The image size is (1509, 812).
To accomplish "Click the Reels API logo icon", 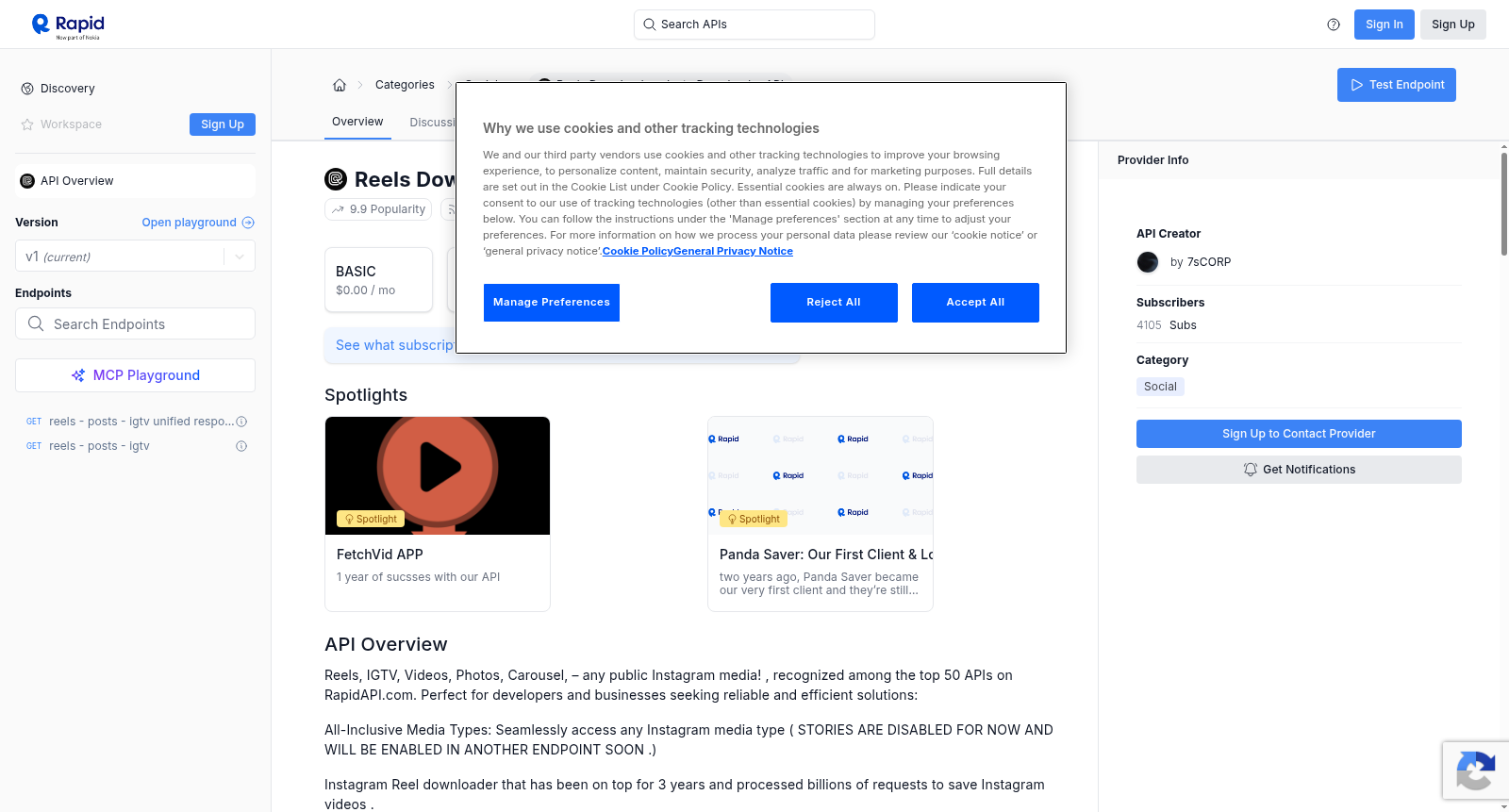I will (x=336, y=179).
